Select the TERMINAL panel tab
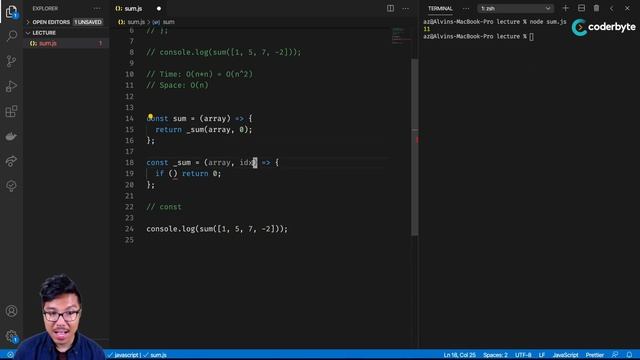This screenshot has height=360, width=640. (440, 9)
